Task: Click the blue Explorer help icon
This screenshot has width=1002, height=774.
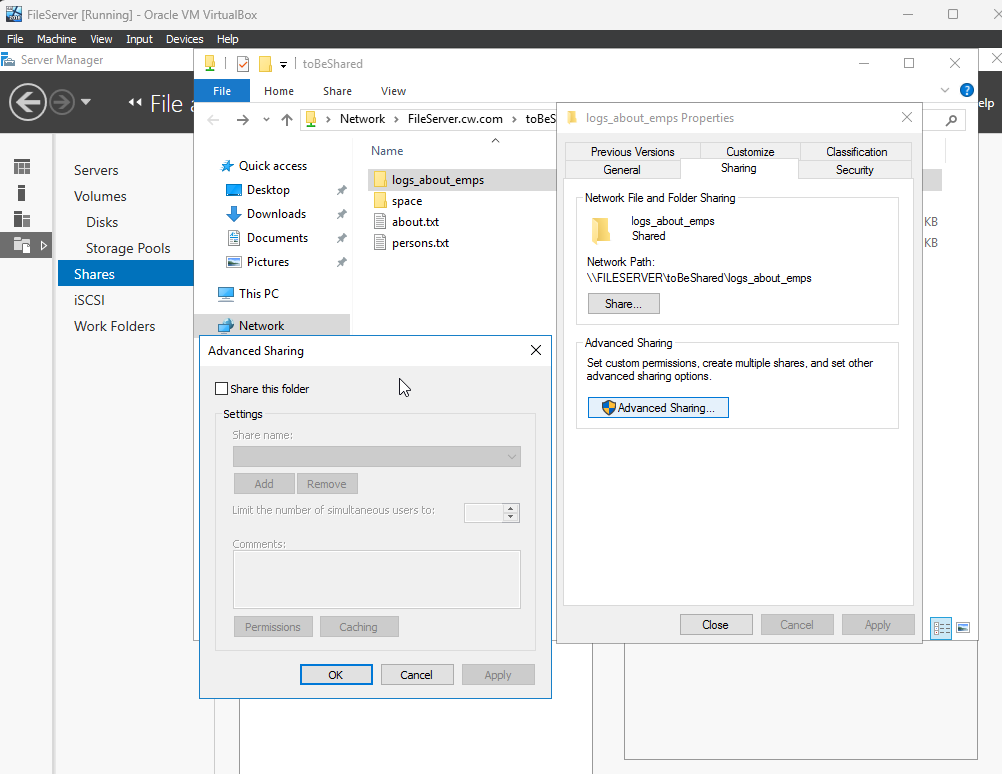Action: point(967,90)
